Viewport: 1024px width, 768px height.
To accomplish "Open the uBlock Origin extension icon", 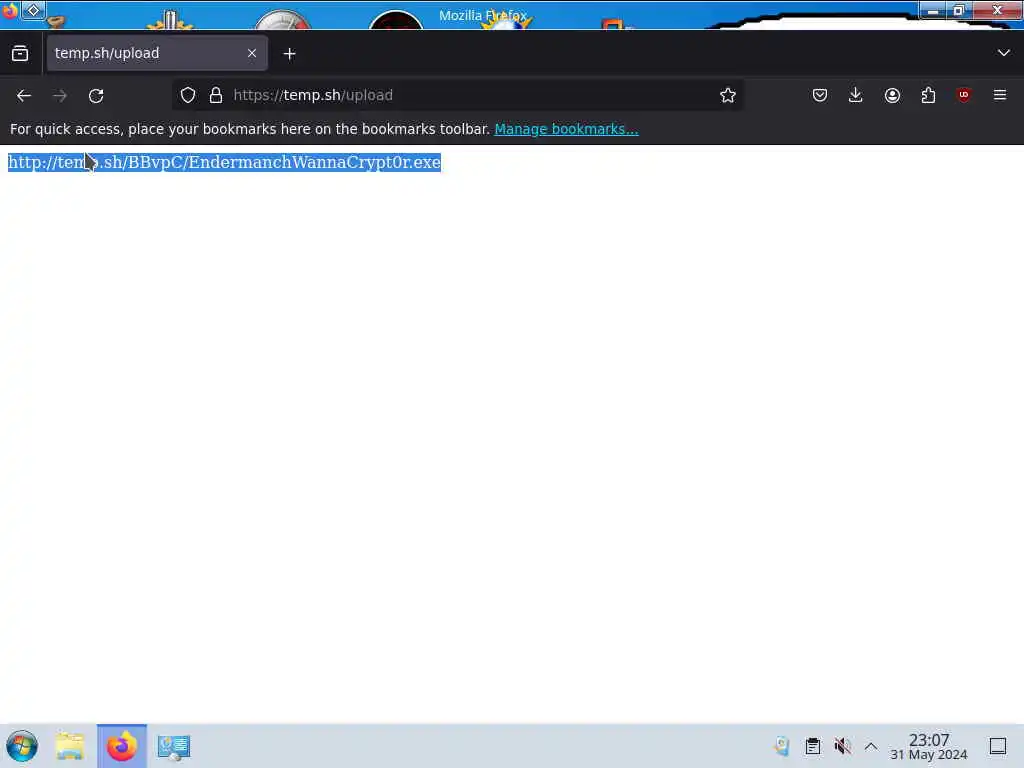I will [x=964, y=95].
